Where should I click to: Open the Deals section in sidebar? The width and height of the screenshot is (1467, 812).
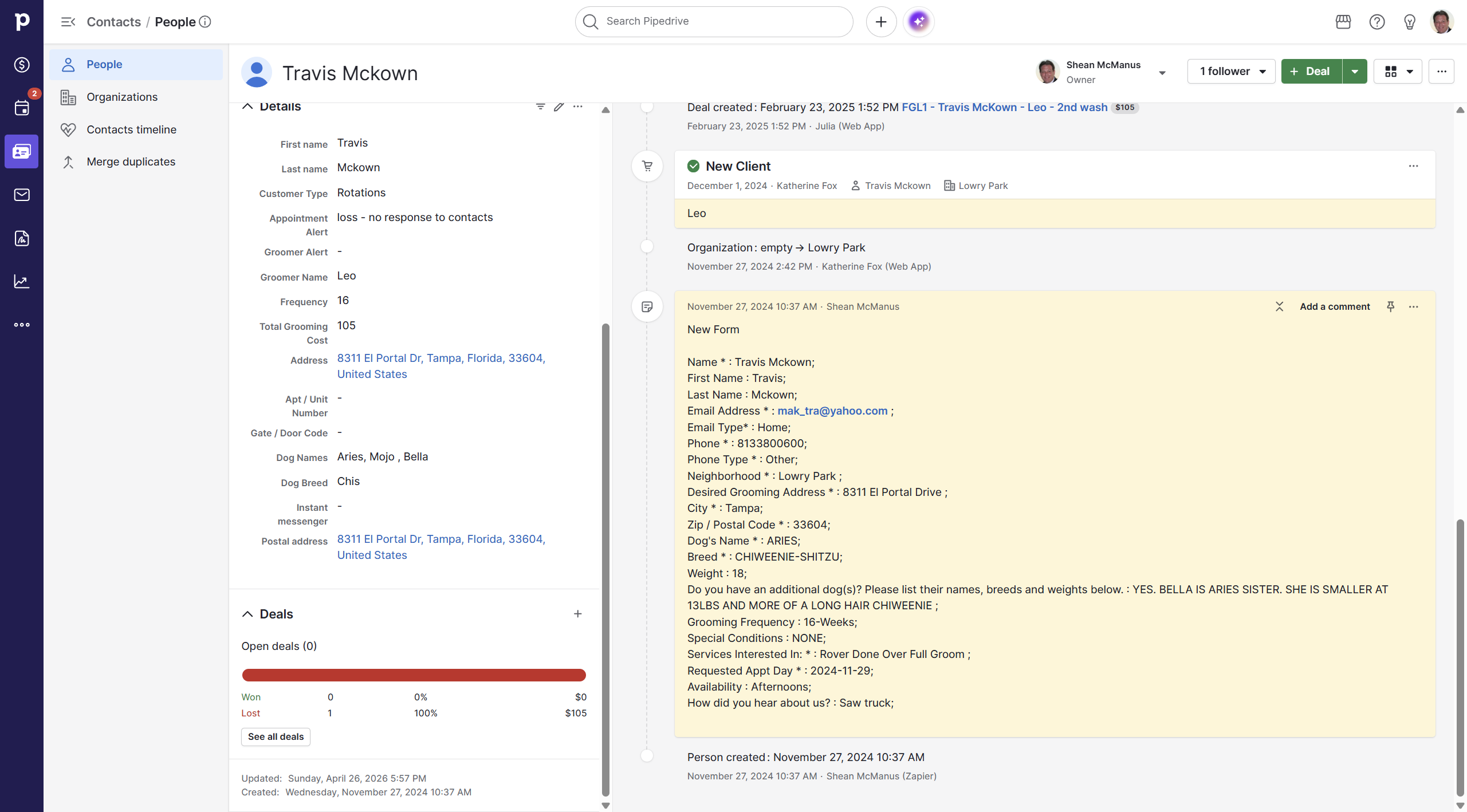tap(22, 65)
